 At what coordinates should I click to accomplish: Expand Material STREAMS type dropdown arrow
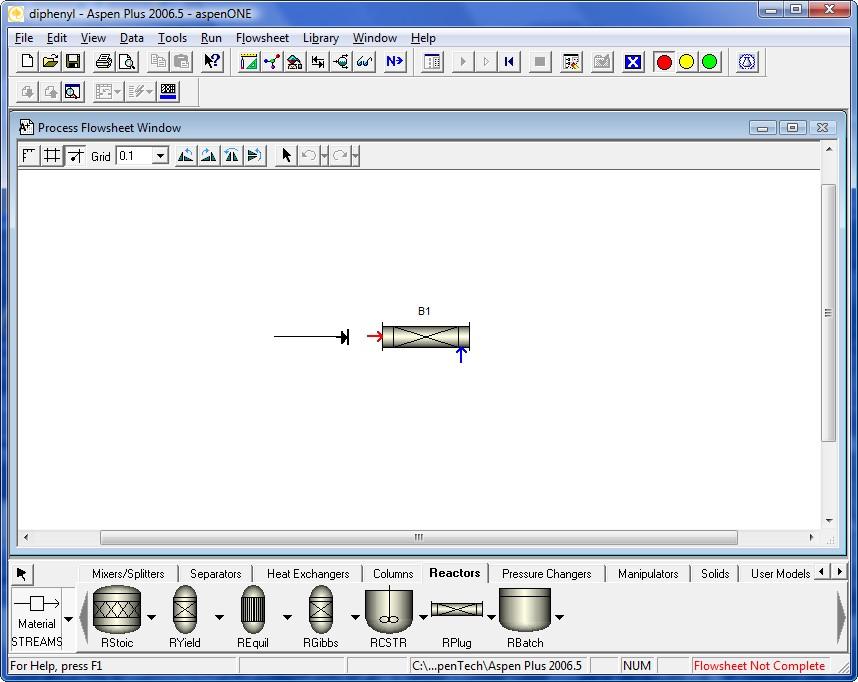coord(68,619)
